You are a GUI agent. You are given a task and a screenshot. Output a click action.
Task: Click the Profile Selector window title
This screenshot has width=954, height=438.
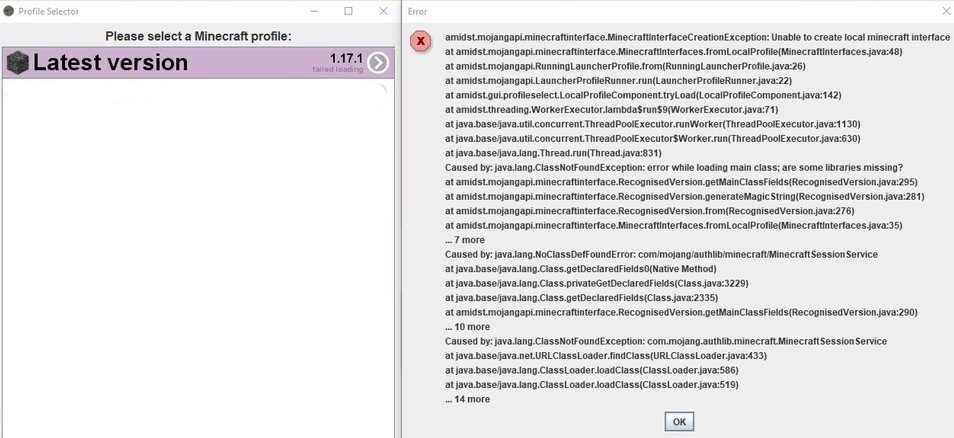point(49,12)
